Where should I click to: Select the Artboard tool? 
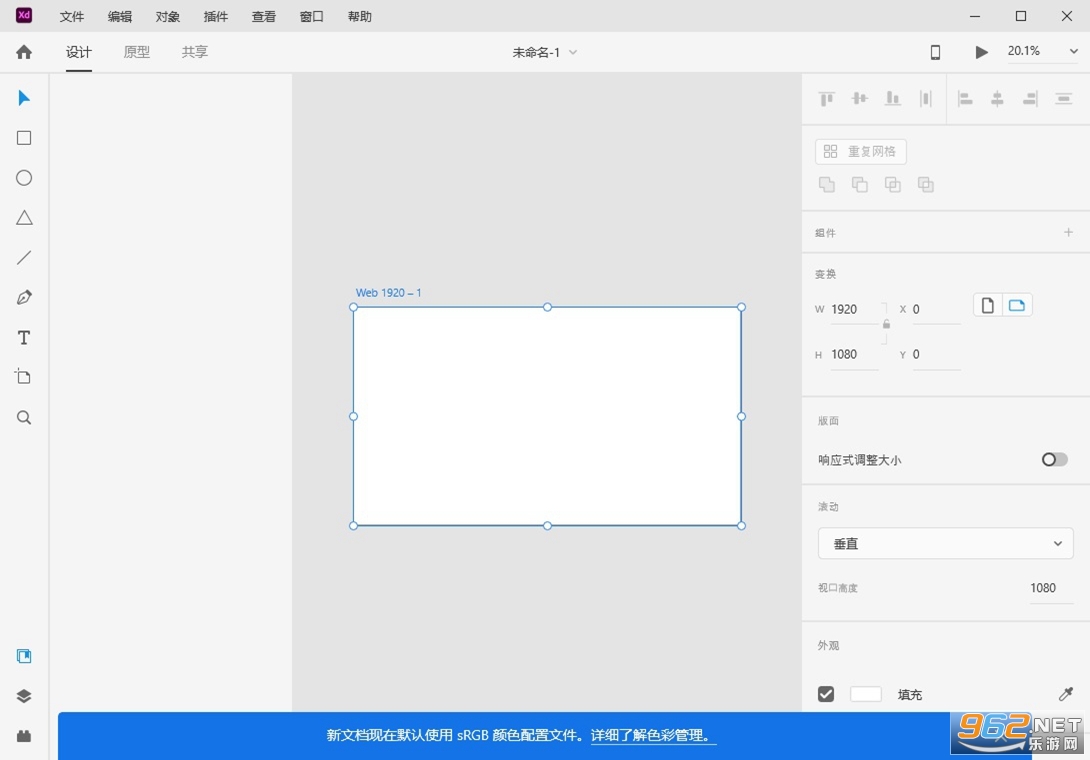[24, 377]
